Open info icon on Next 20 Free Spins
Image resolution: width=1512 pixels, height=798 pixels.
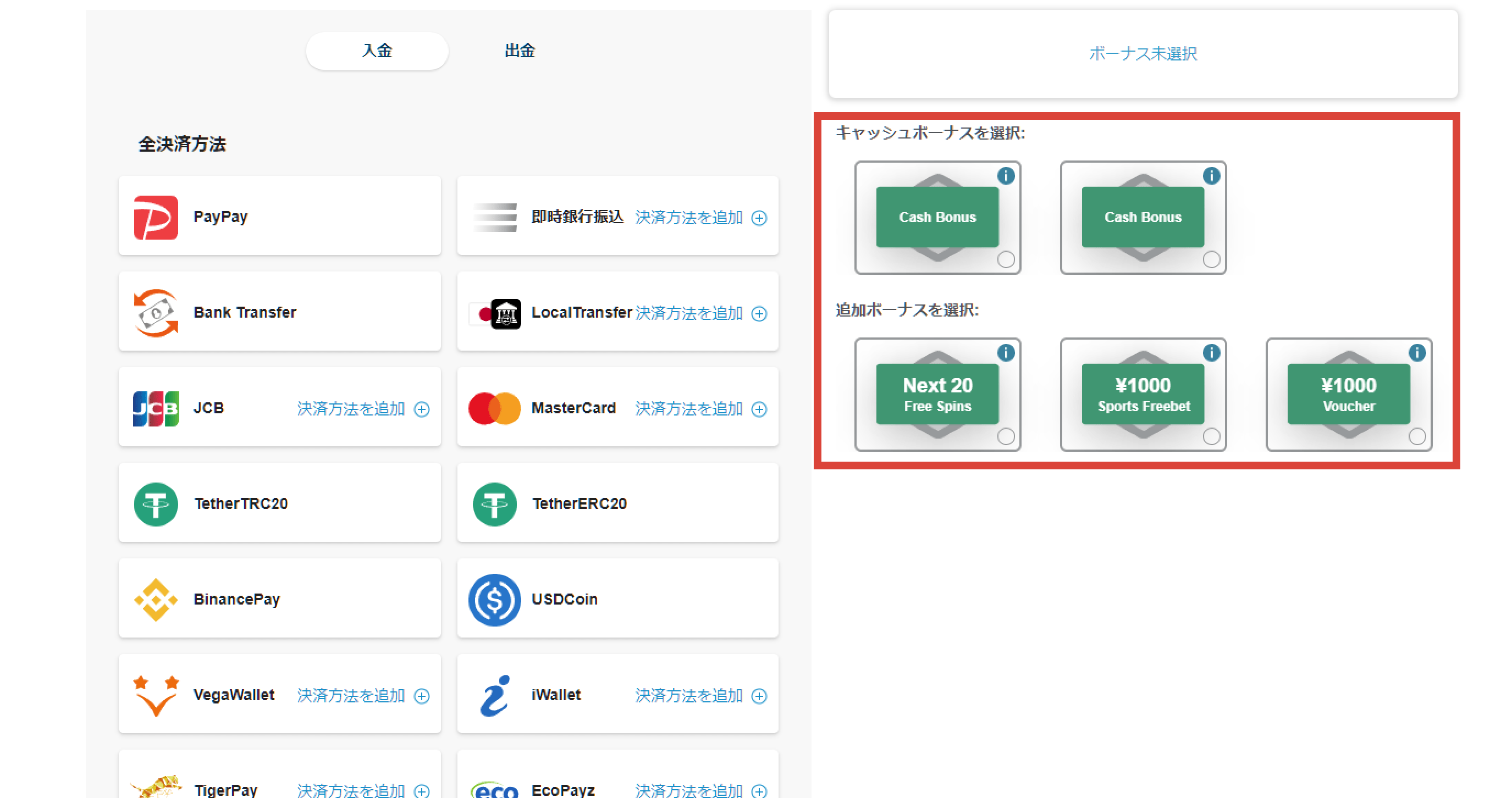[1006, 353]
